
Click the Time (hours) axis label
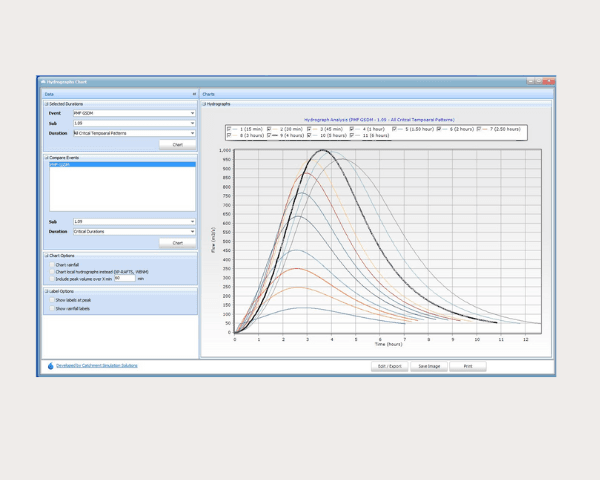[x=388, y=344]
